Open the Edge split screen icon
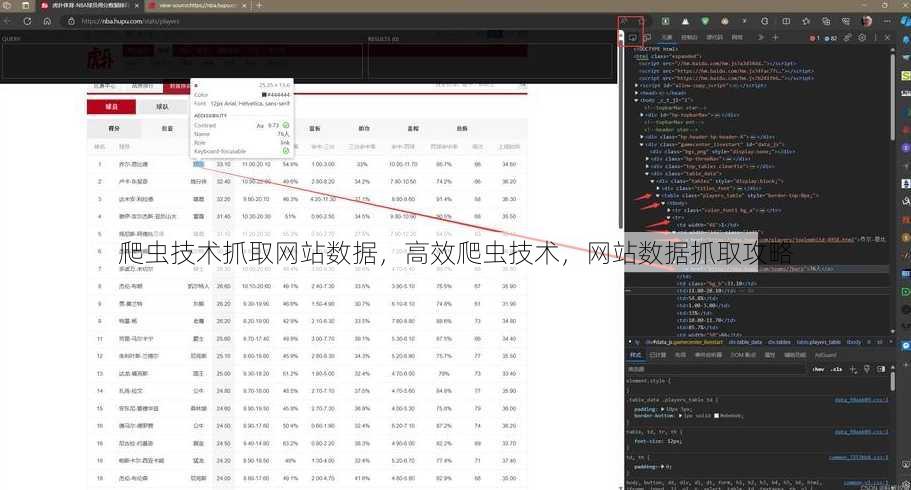Image resolution: width=911 pixels, height=490 pixels. [x=786, y=21]
